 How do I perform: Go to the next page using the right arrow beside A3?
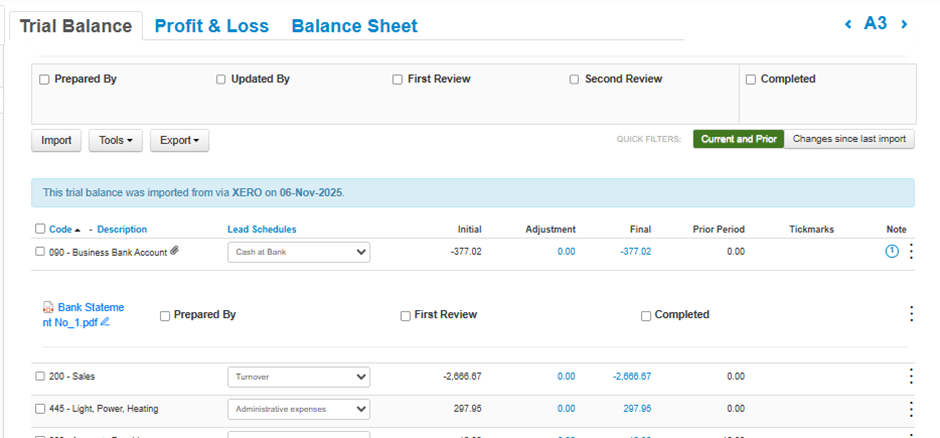pos(904,24)
